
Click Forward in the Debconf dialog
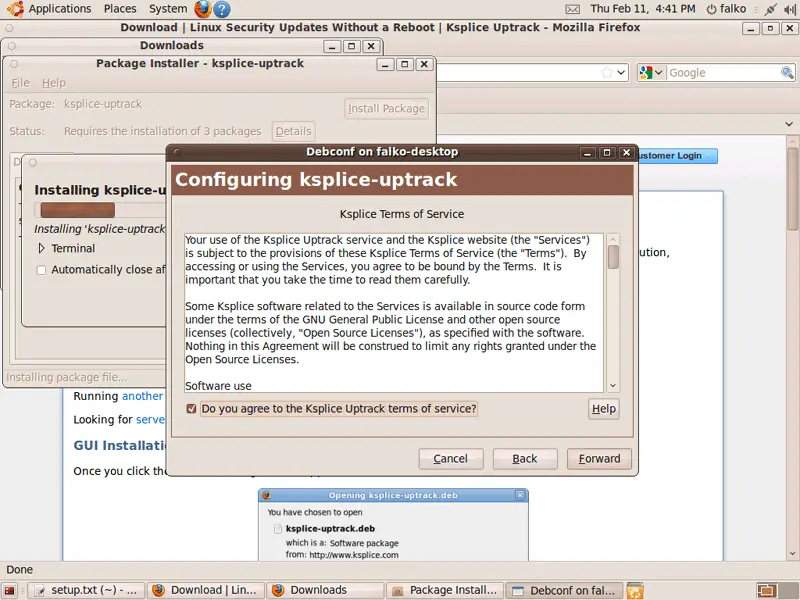599,459
